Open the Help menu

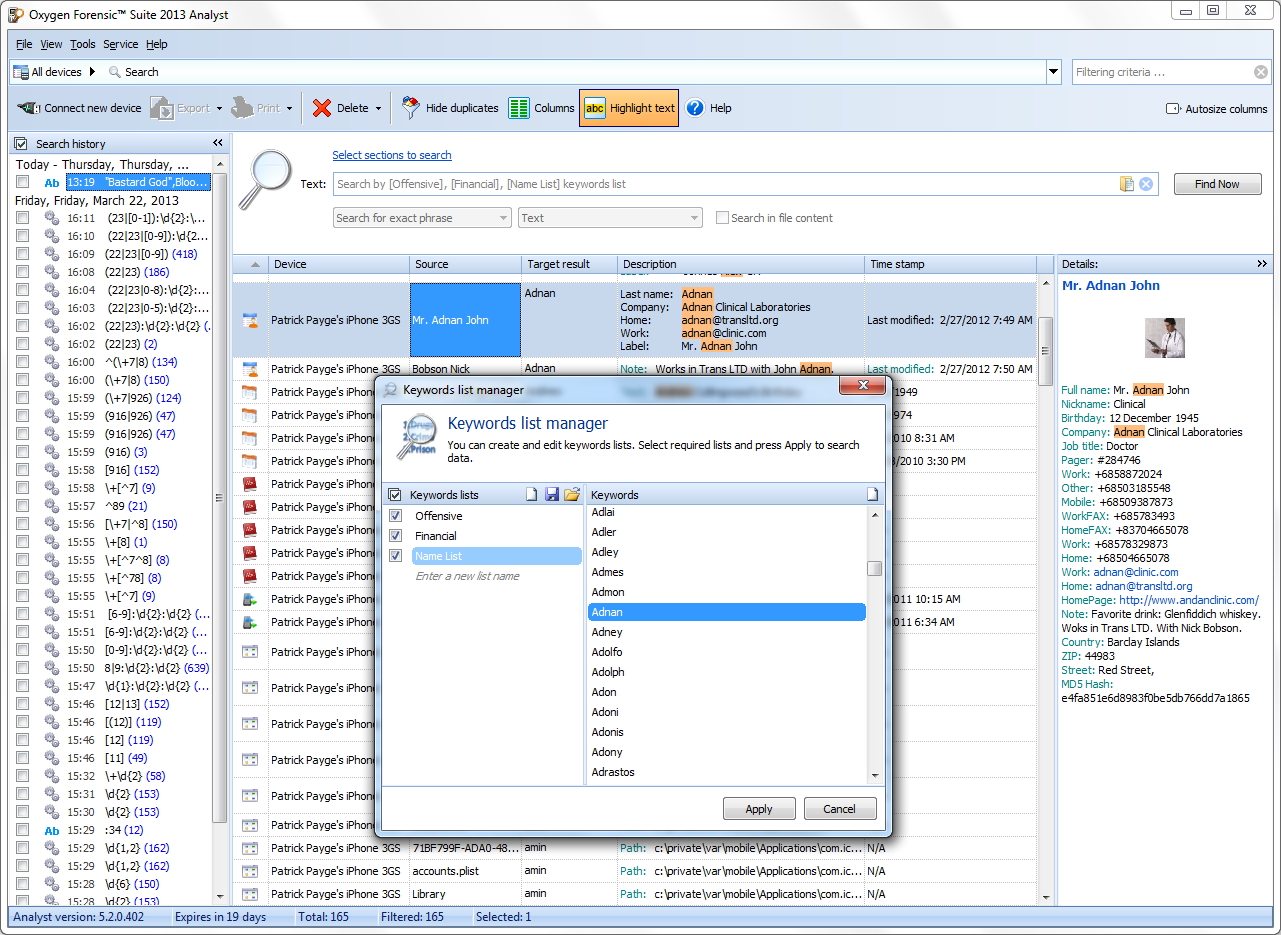(x=157, y=44)
